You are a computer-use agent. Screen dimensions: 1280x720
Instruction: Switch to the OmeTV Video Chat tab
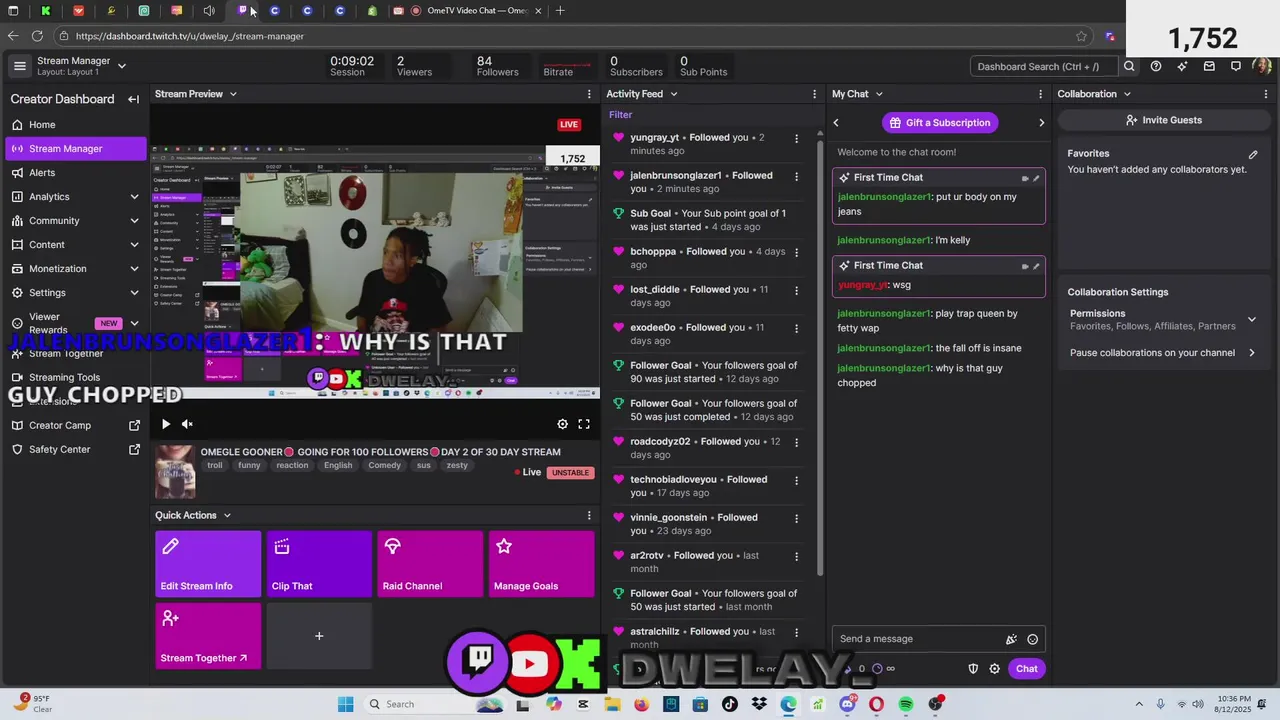tap(476, 11)
